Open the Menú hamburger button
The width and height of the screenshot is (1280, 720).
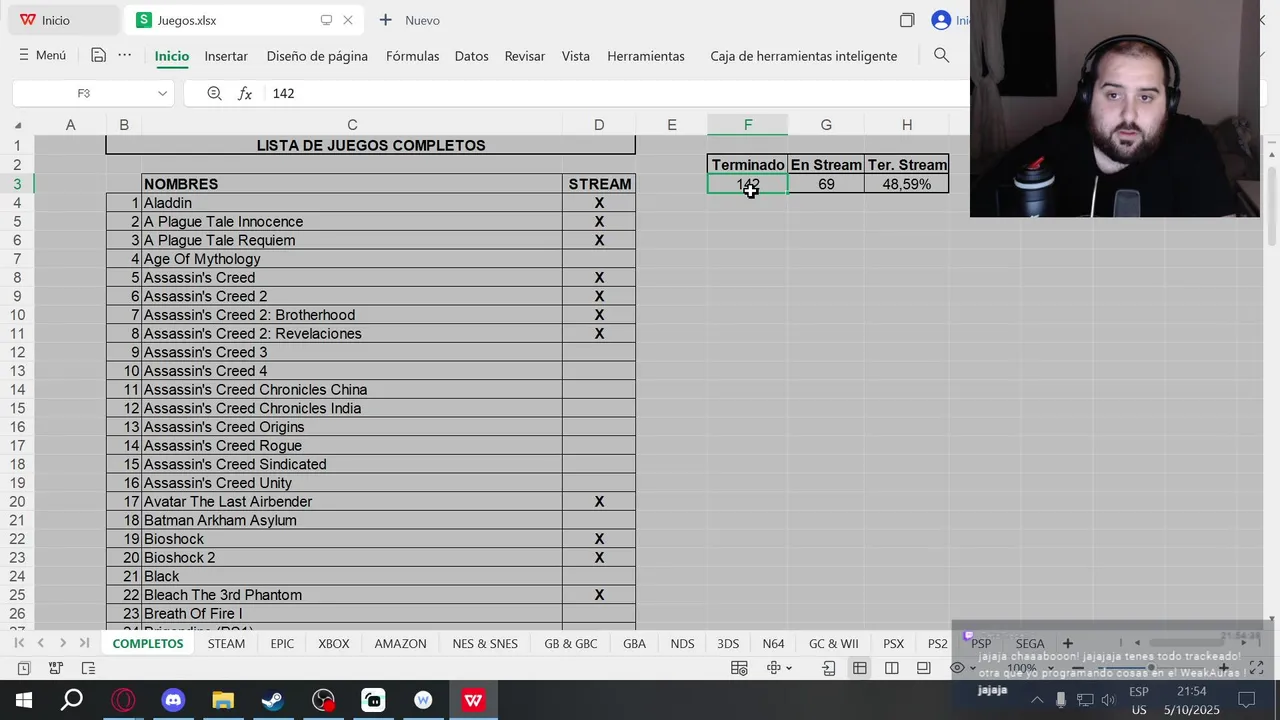pyautogui.click(x=42, y=56)
